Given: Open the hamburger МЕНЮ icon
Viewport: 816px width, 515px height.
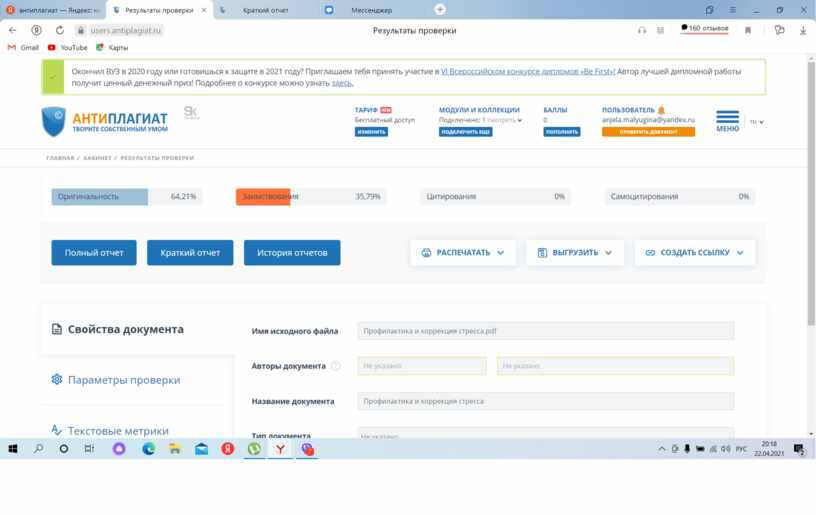Looking at the screenshot, I should (x=727, y=121).
